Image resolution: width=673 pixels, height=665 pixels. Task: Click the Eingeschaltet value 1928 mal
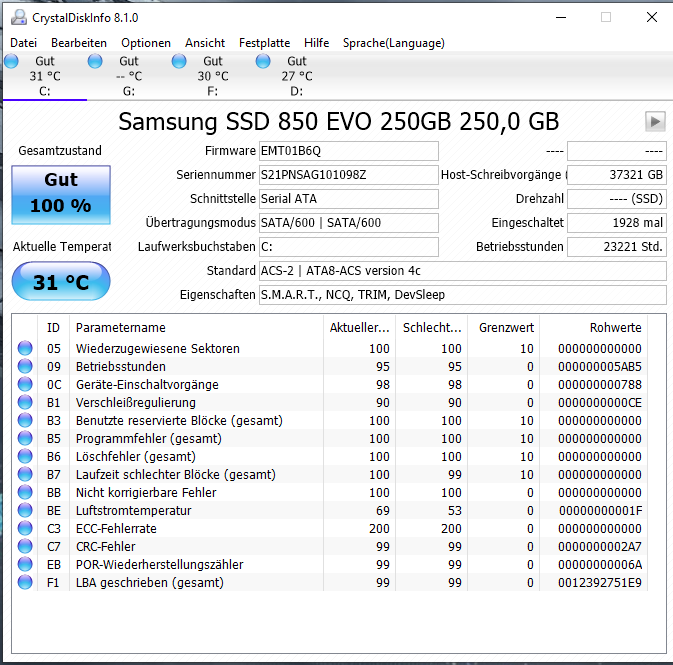click(x=617, y=223)
